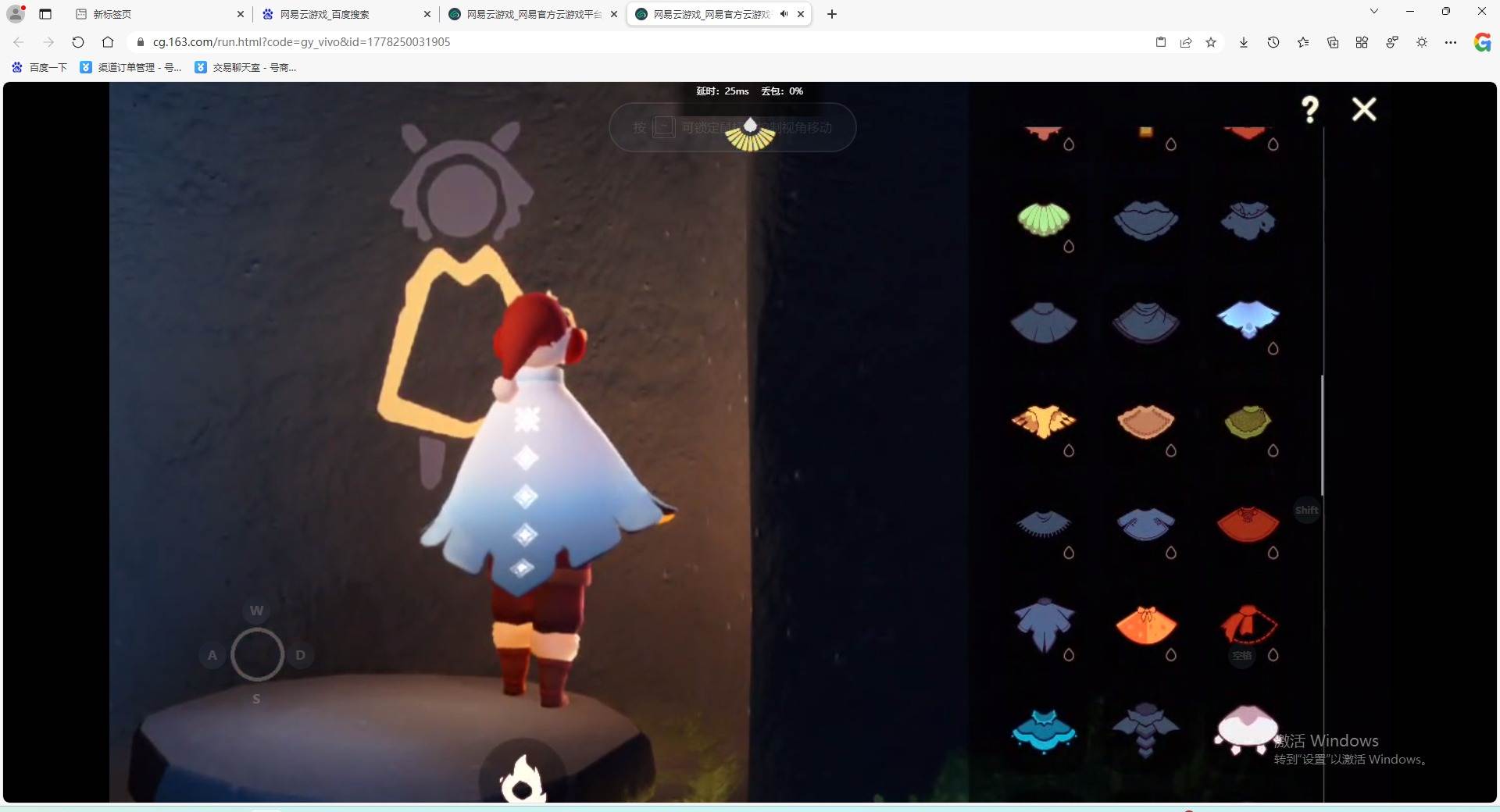
Task: Expand the tab list dropdown chevron
Action: tap(1374, 12)
